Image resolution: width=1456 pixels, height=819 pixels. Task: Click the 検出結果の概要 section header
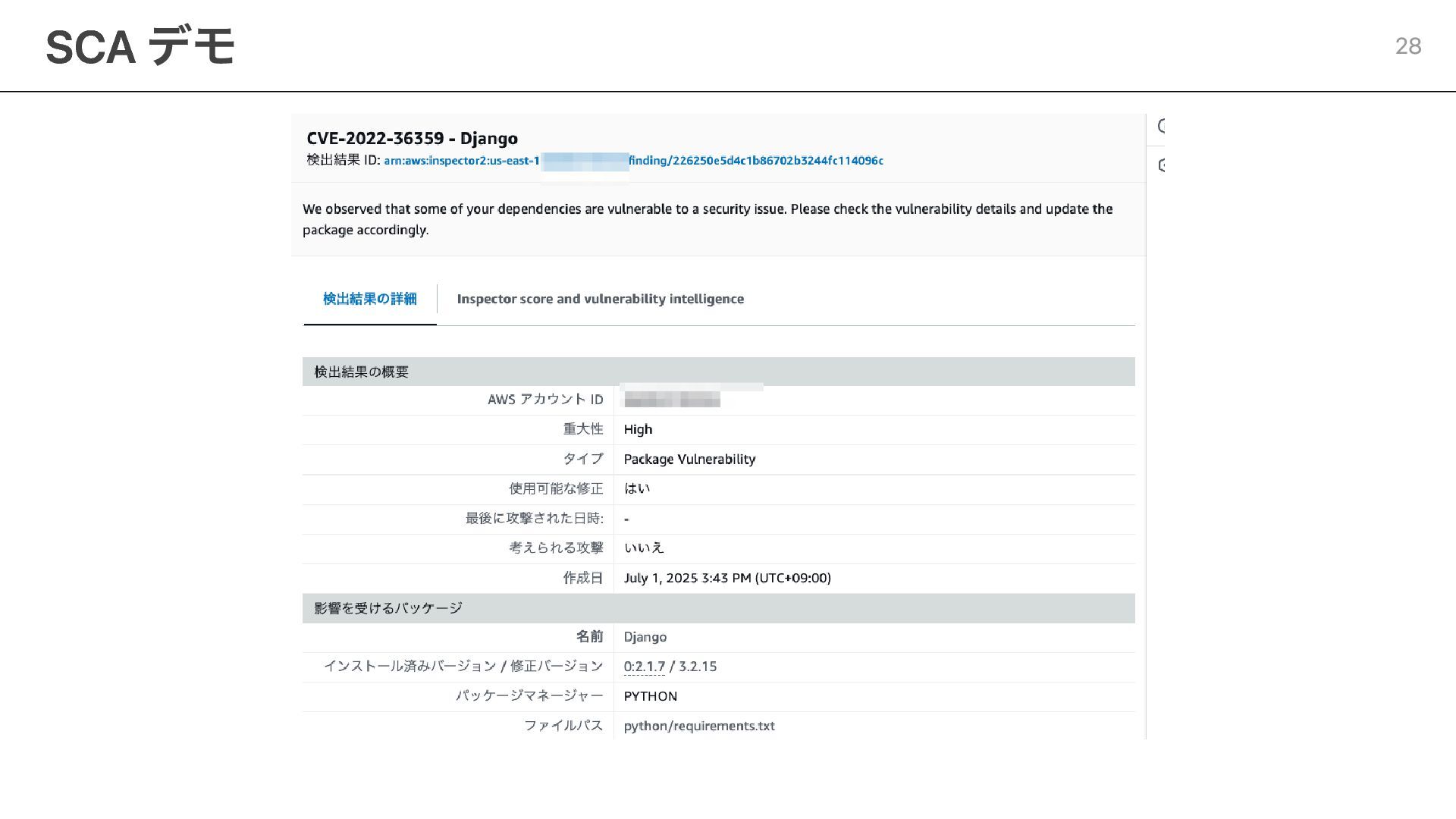pyautogui.click(x=718, y=372)
